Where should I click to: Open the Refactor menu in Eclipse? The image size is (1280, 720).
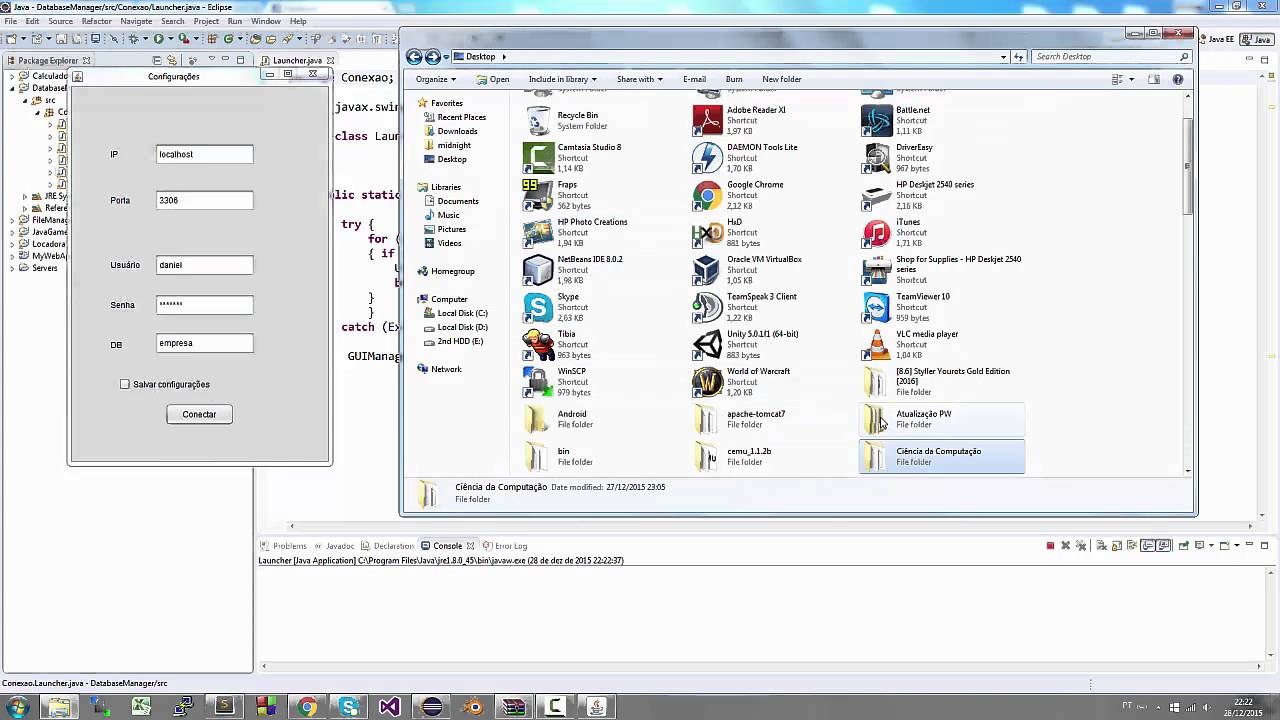(96, 21)
